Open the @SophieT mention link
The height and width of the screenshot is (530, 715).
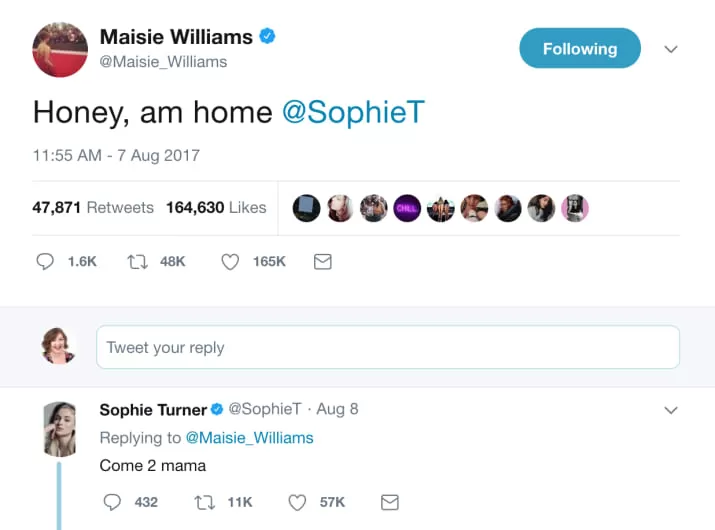(x=353, y=112)
